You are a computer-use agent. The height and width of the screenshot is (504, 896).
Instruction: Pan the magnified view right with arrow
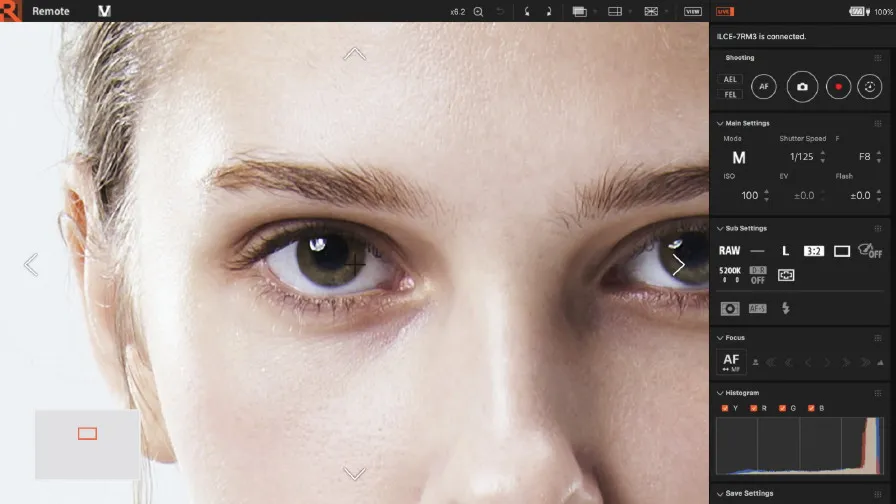pyautogui.click(x=679, y=265)
